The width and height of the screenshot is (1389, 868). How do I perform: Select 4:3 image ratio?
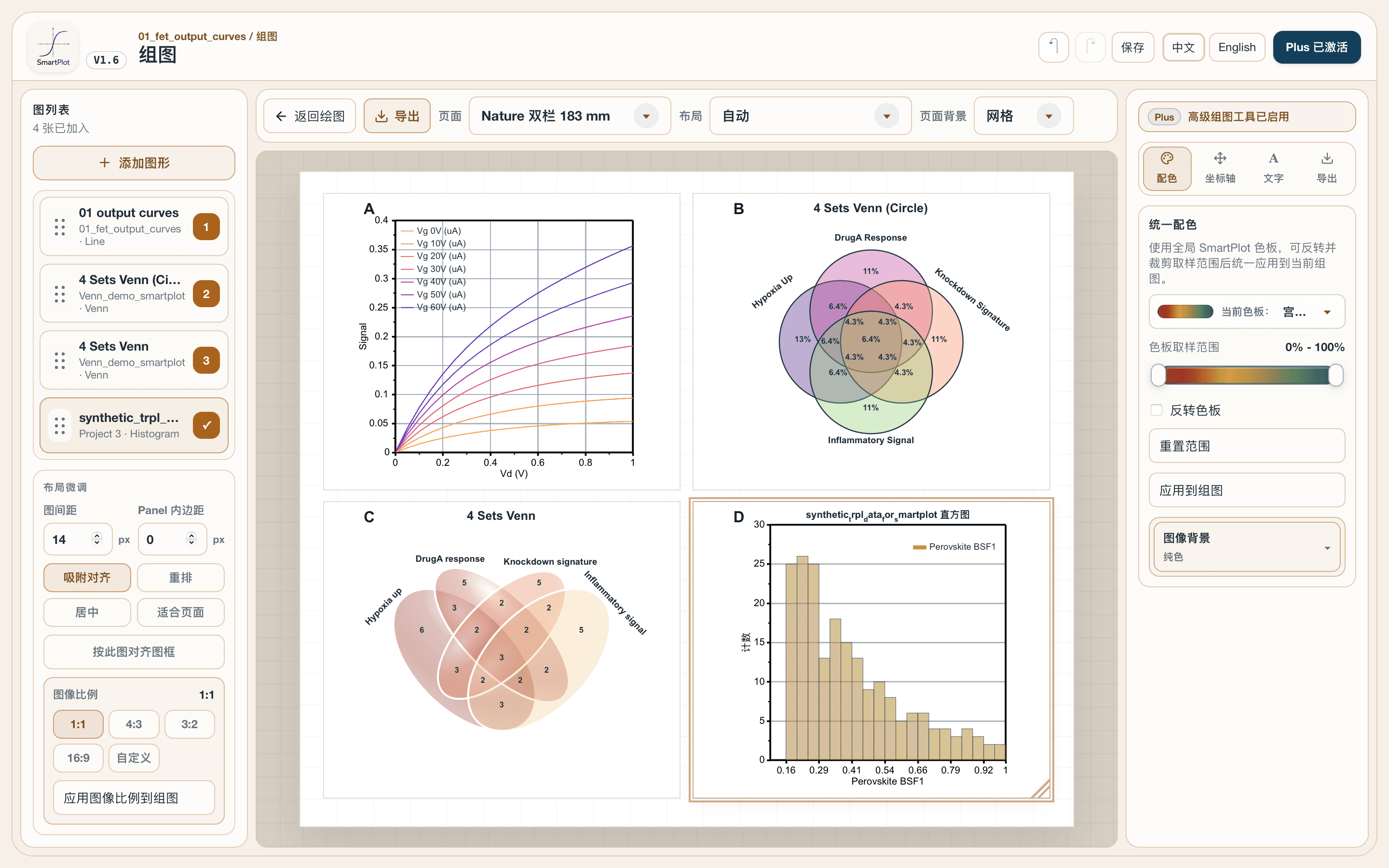point(134,724)
